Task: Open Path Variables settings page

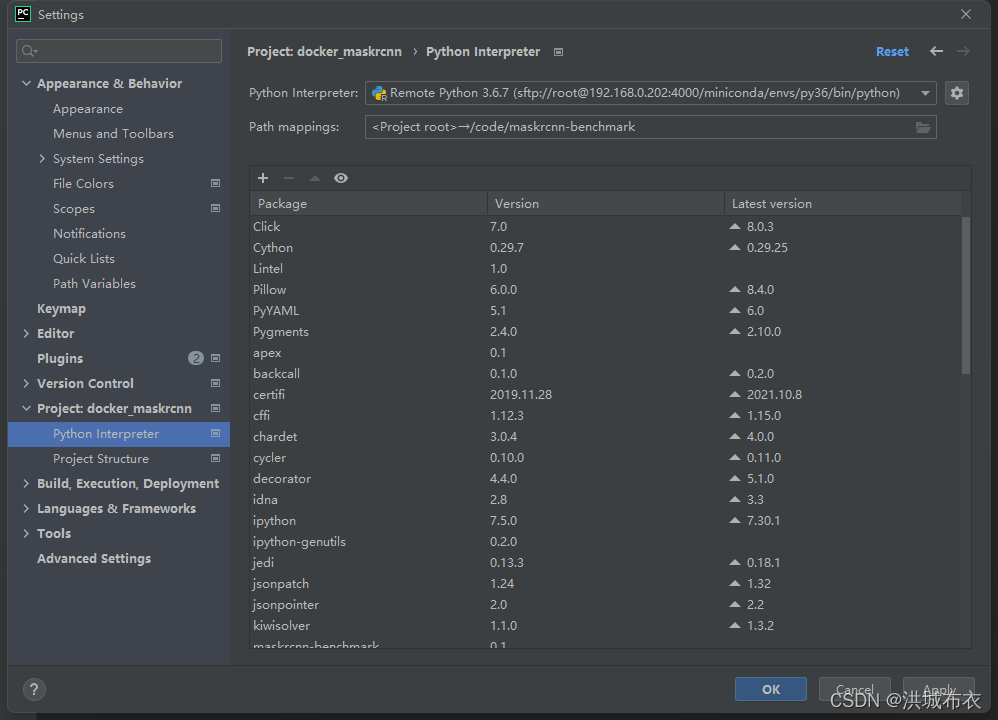Action: click(94, 283)
